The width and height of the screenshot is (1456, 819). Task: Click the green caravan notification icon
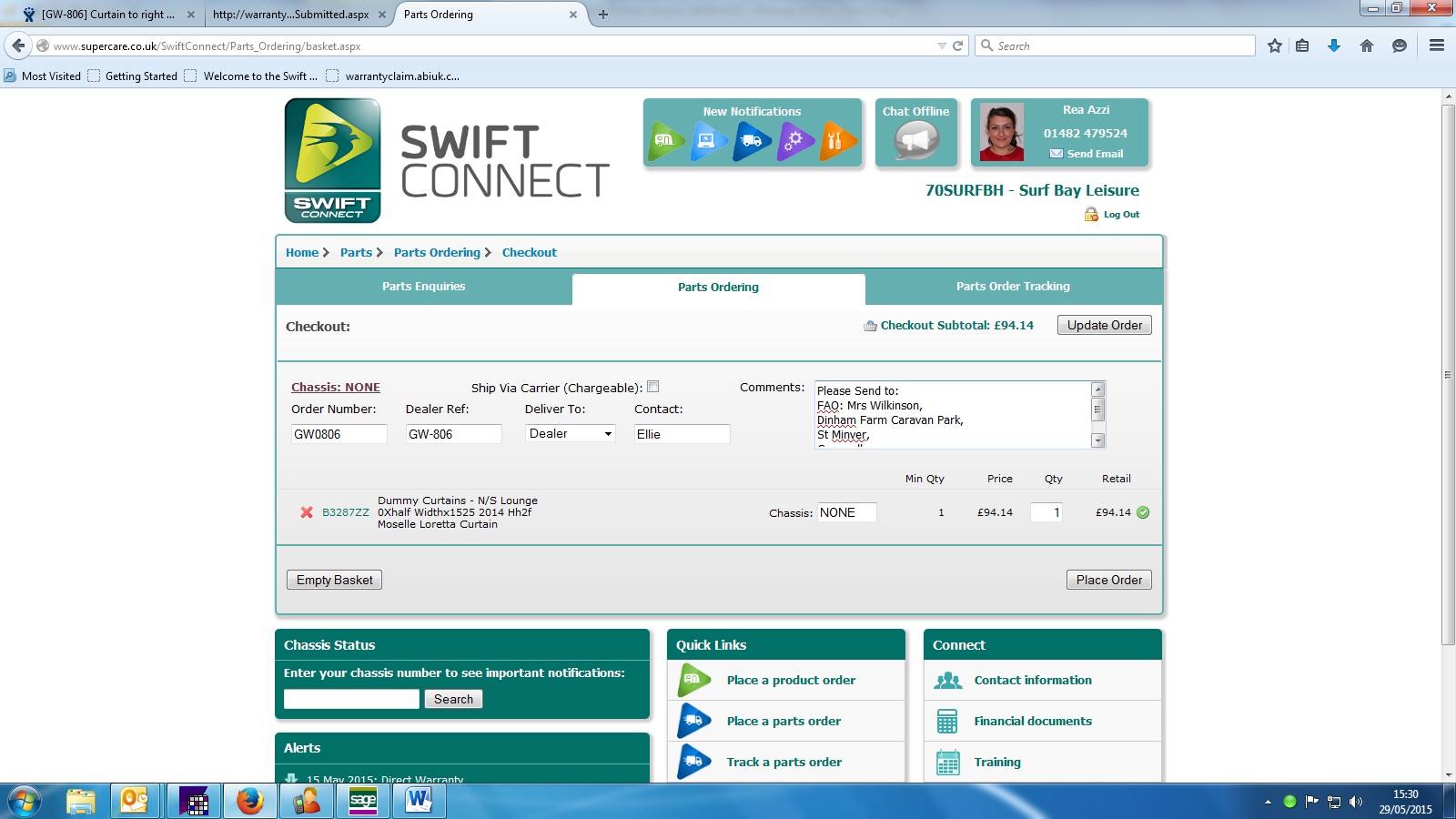point(665,141)
